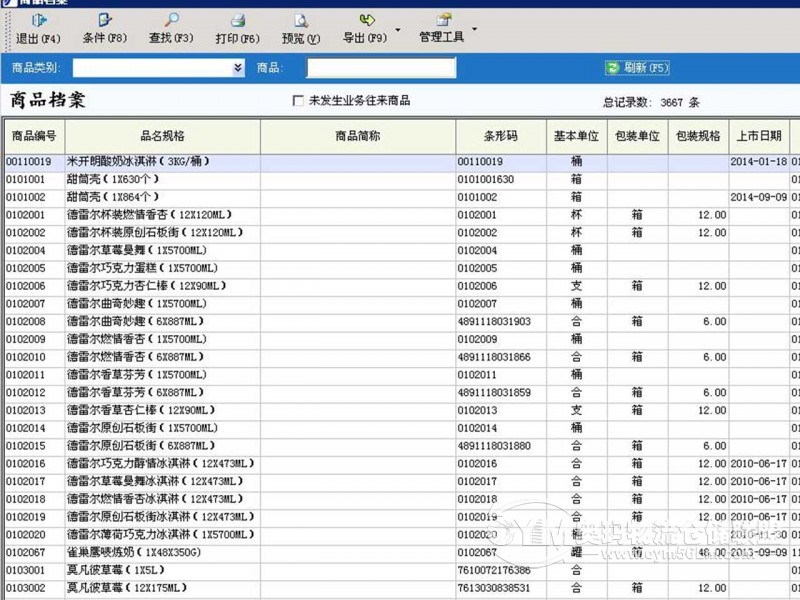
Task: Select product code 00110019 cell
Action: (34, 162)
